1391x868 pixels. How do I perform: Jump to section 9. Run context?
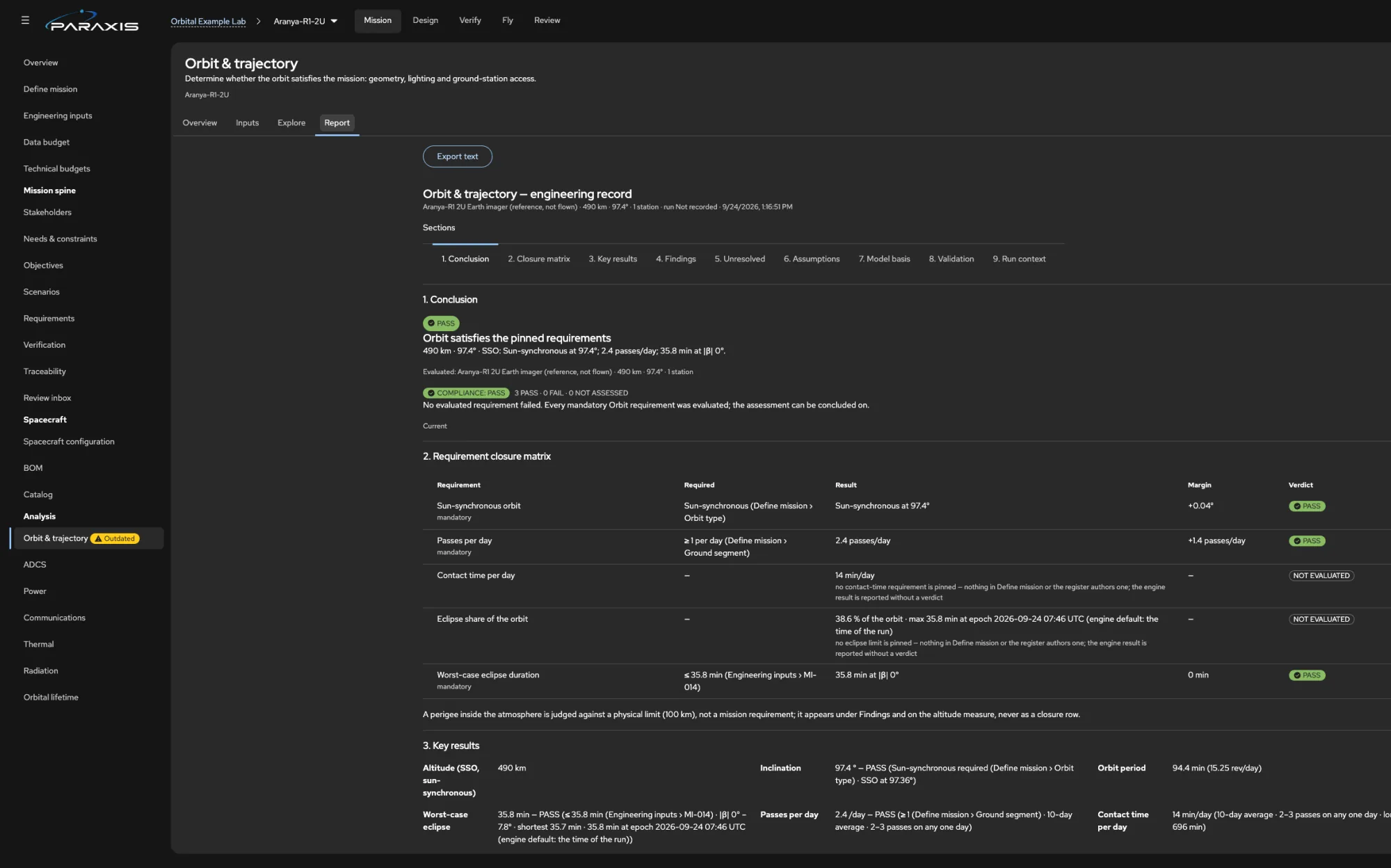(1019, 259)
